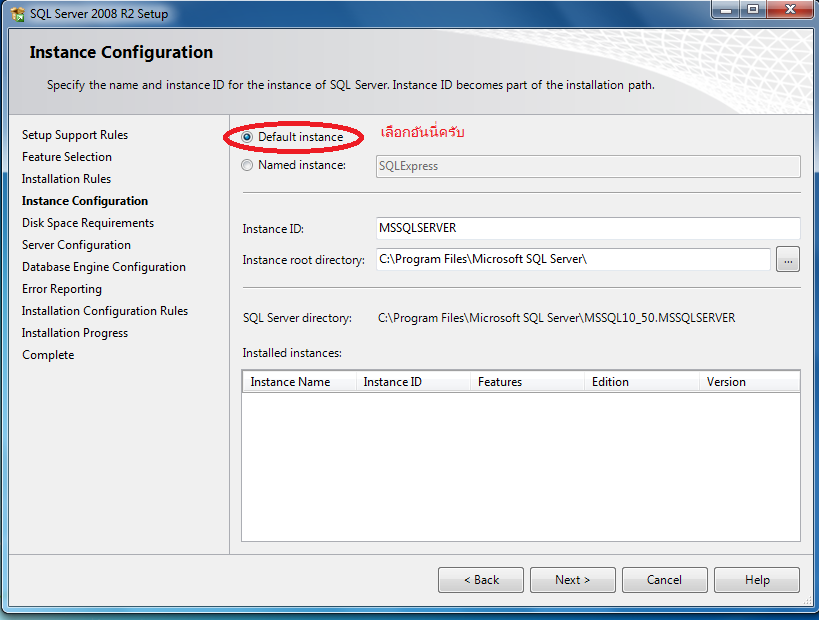Select Error Reporting step in sidebar

(x=62, y=289)
